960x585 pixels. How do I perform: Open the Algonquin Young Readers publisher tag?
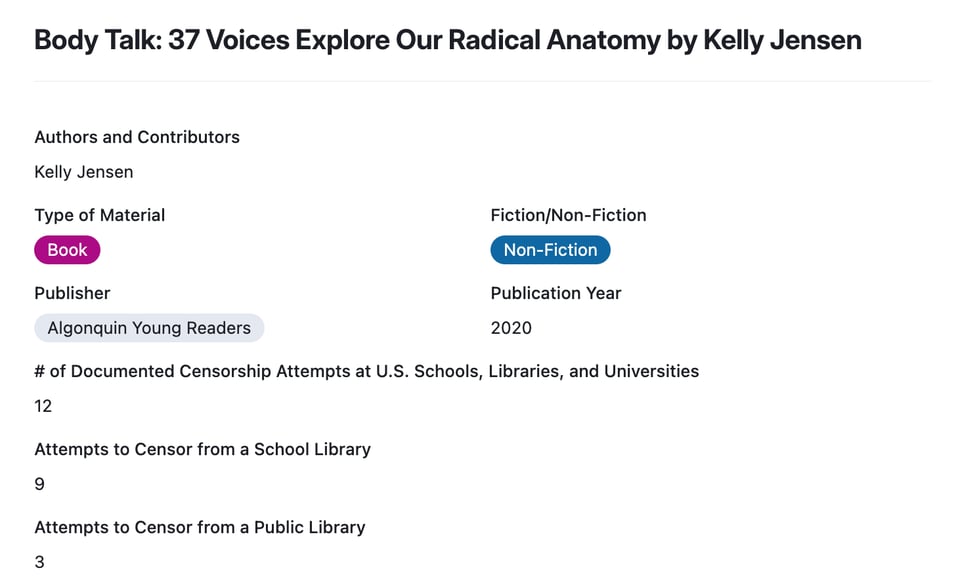click(149, 328)
